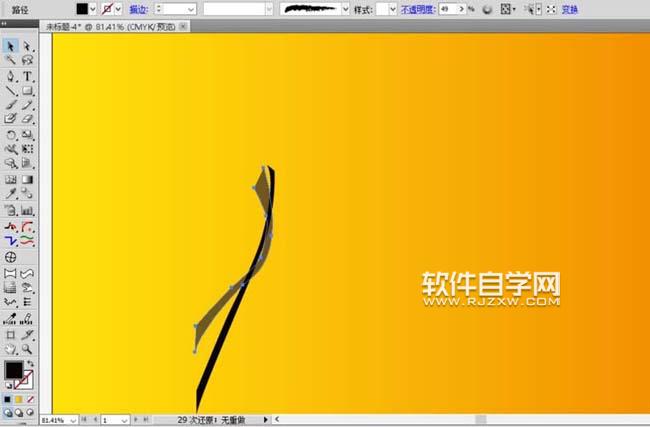Open the brush definition dropdown

345,9
